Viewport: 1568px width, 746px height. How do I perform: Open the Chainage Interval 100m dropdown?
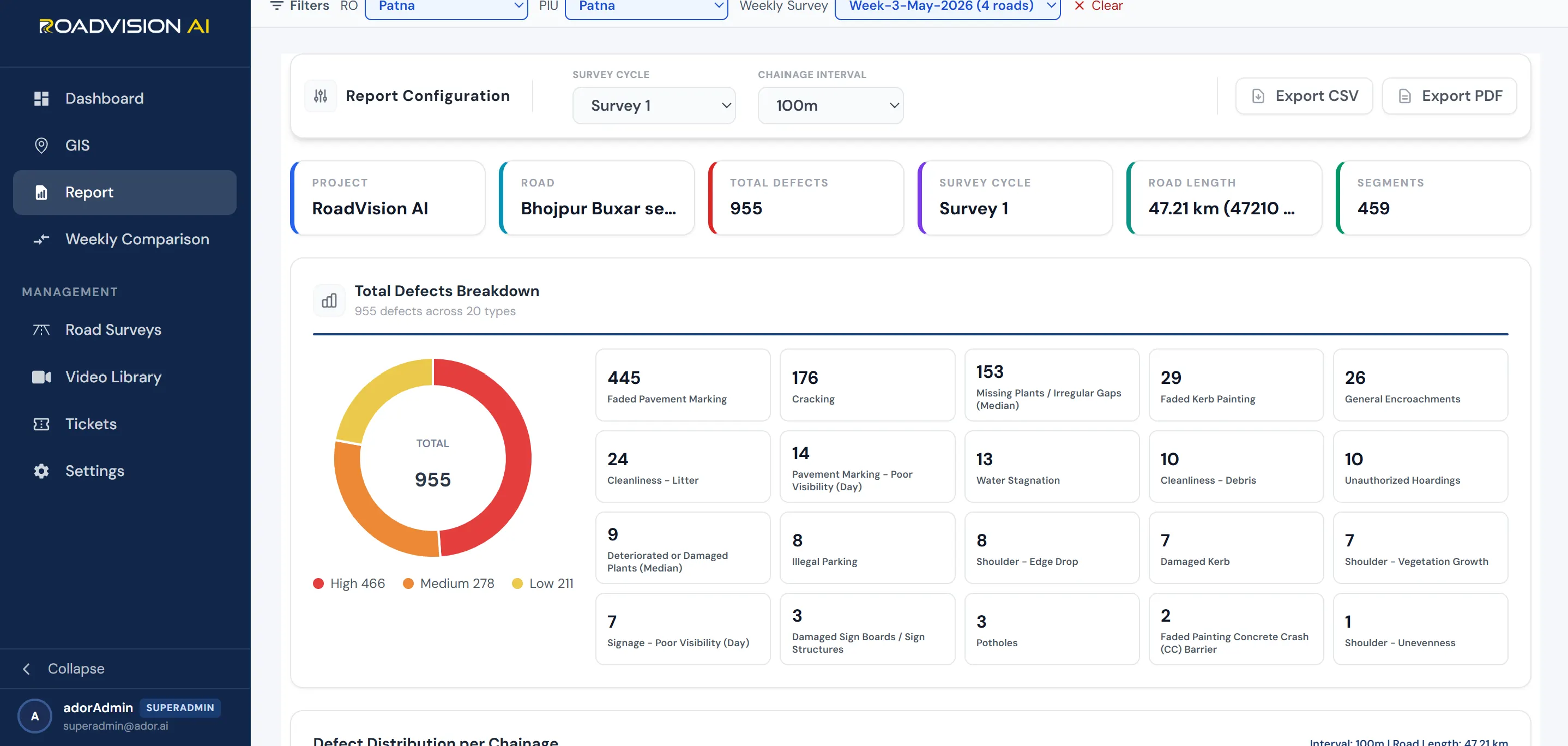coord(830,105)
